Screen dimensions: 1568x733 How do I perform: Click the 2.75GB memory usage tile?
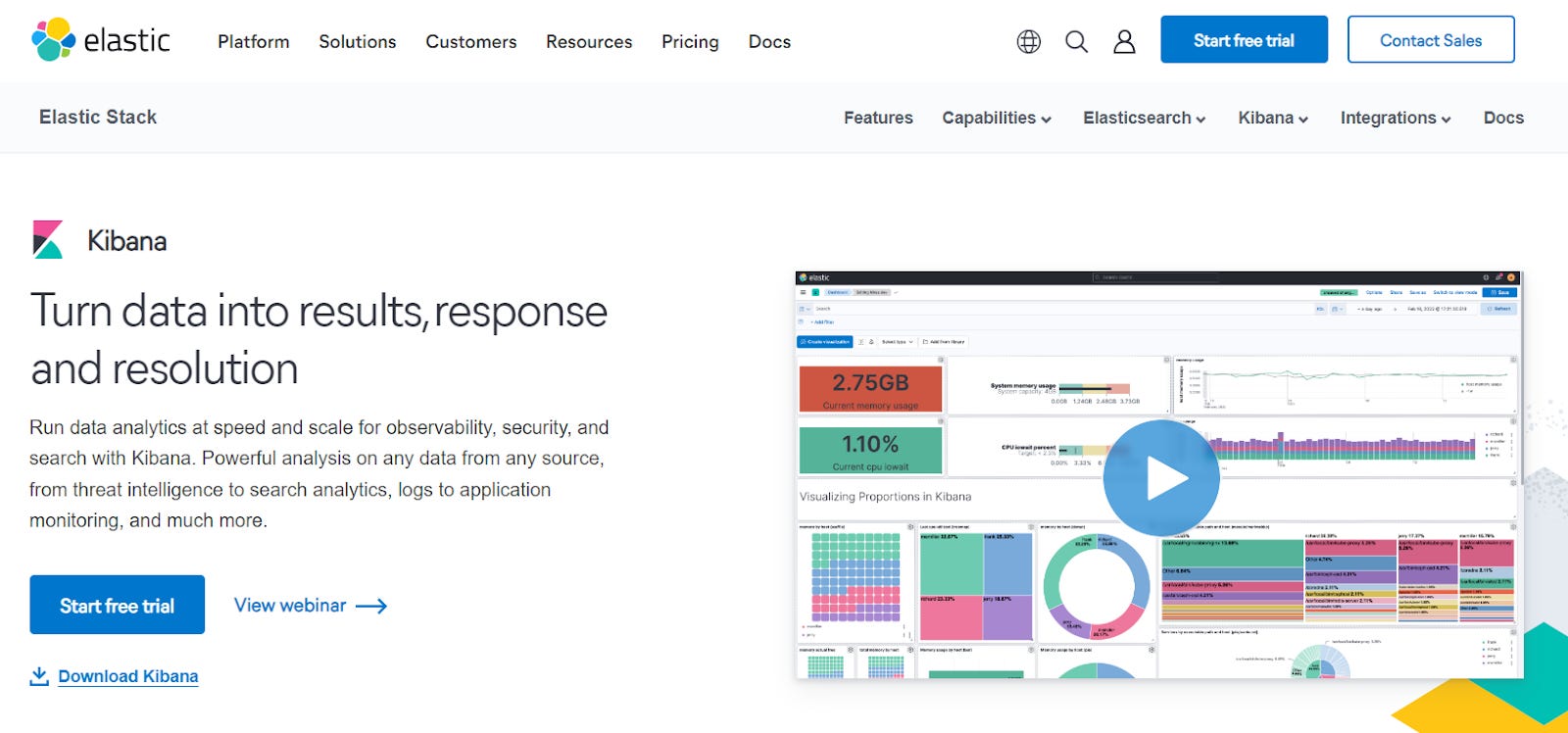click(x=870, y=389)
